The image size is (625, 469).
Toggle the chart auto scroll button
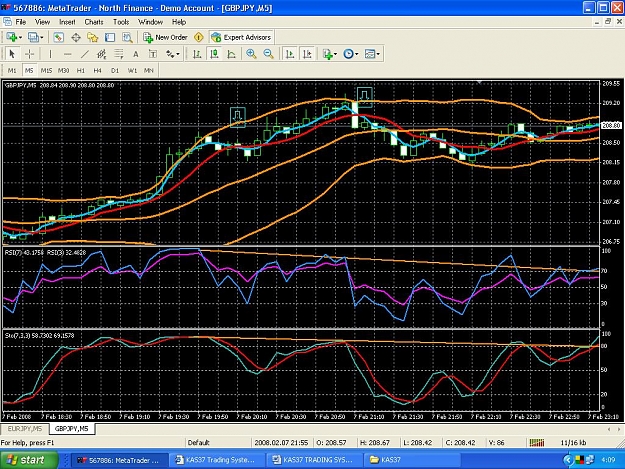click(x=290, y=54)
